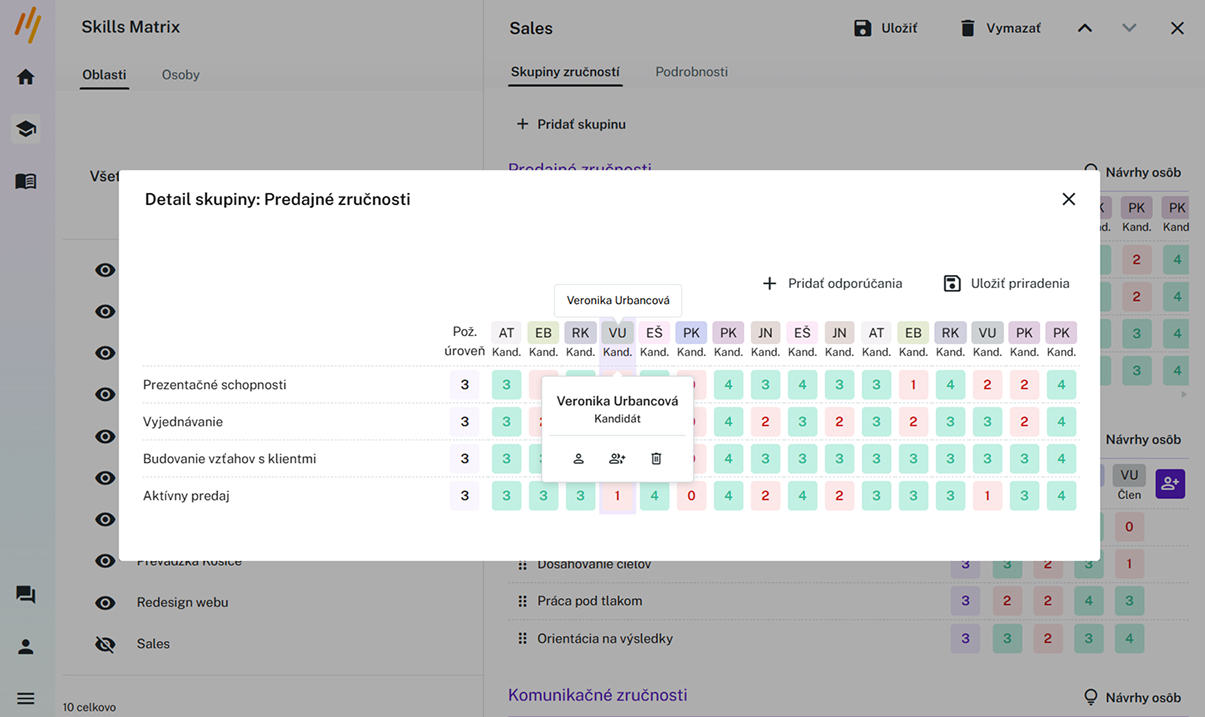Switch to the Osoby tab
The height and width of the screenshot is (717, 1205).
pyautogui.click(x=181, y=75)
